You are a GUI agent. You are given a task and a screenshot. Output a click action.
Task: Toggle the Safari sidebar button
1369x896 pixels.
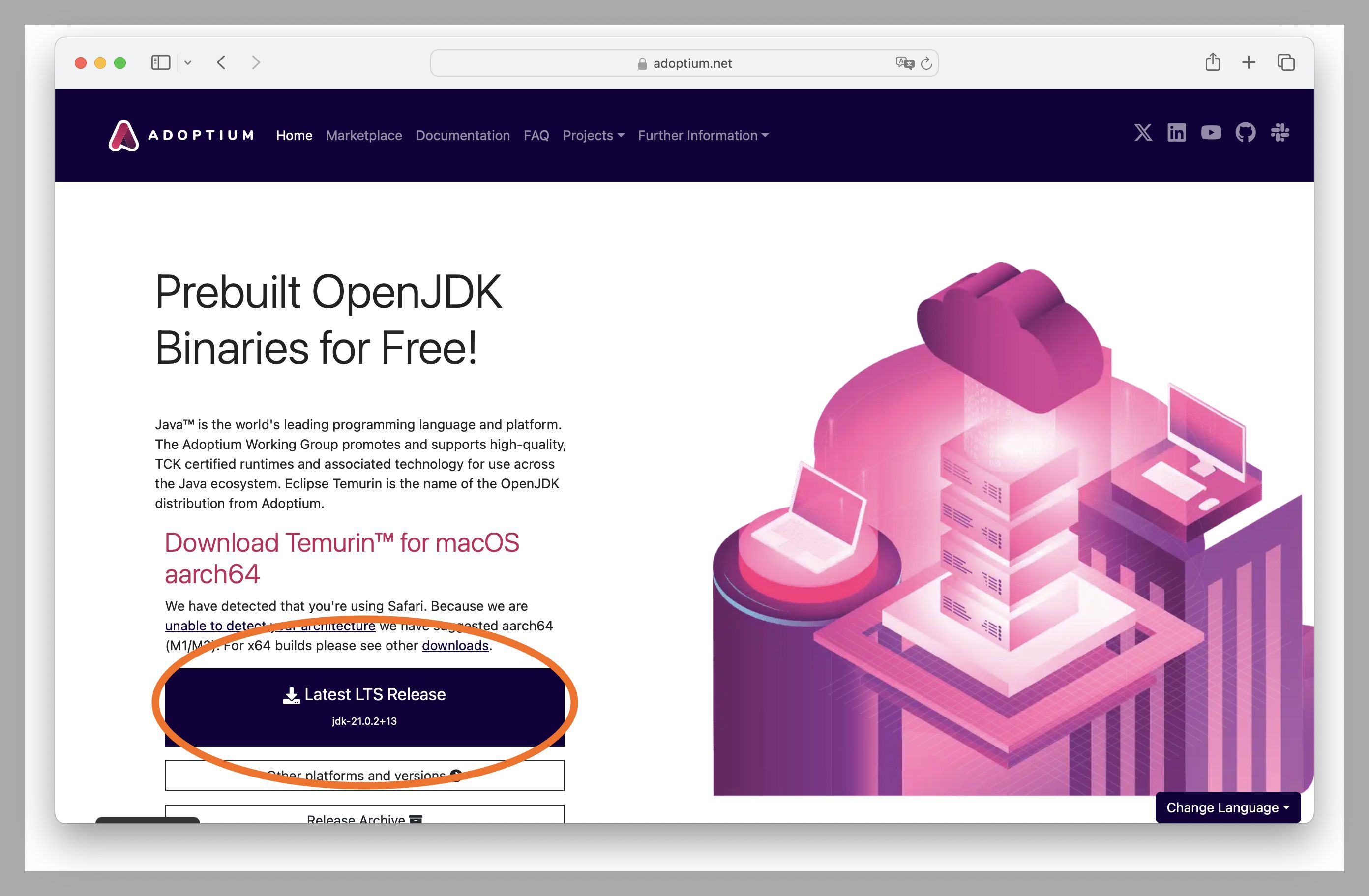coord(160,62)
